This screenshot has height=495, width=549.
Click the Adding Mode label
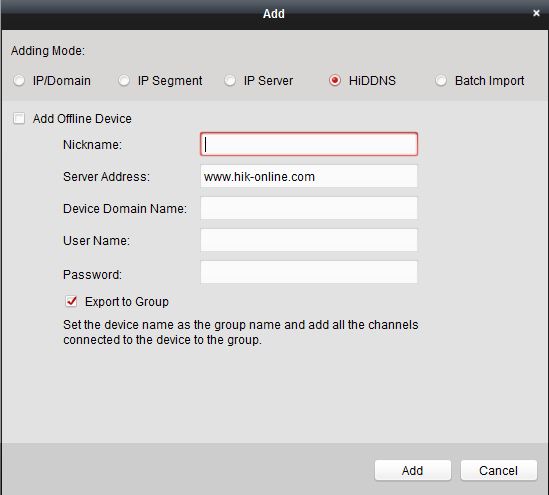48,51
